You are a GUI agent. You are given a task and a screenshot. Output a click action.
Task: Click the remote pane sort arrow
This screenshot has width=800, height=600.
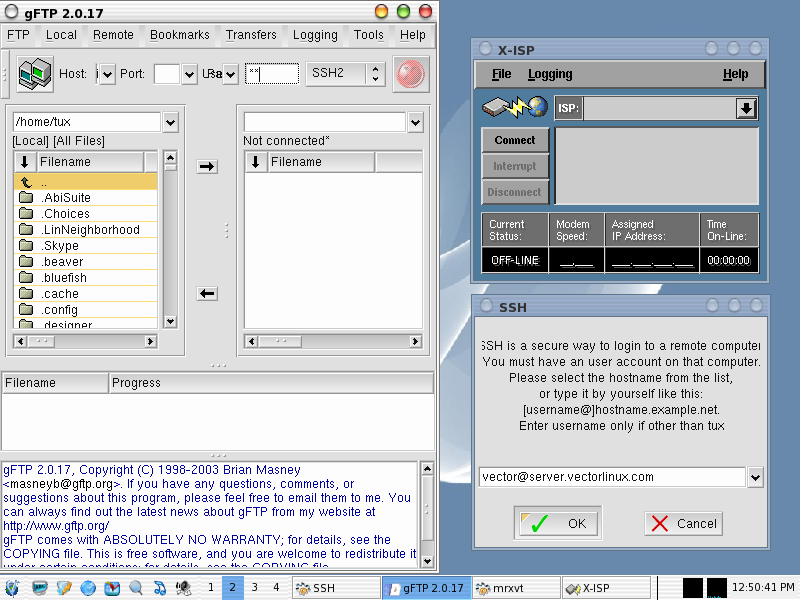point(256,162)
